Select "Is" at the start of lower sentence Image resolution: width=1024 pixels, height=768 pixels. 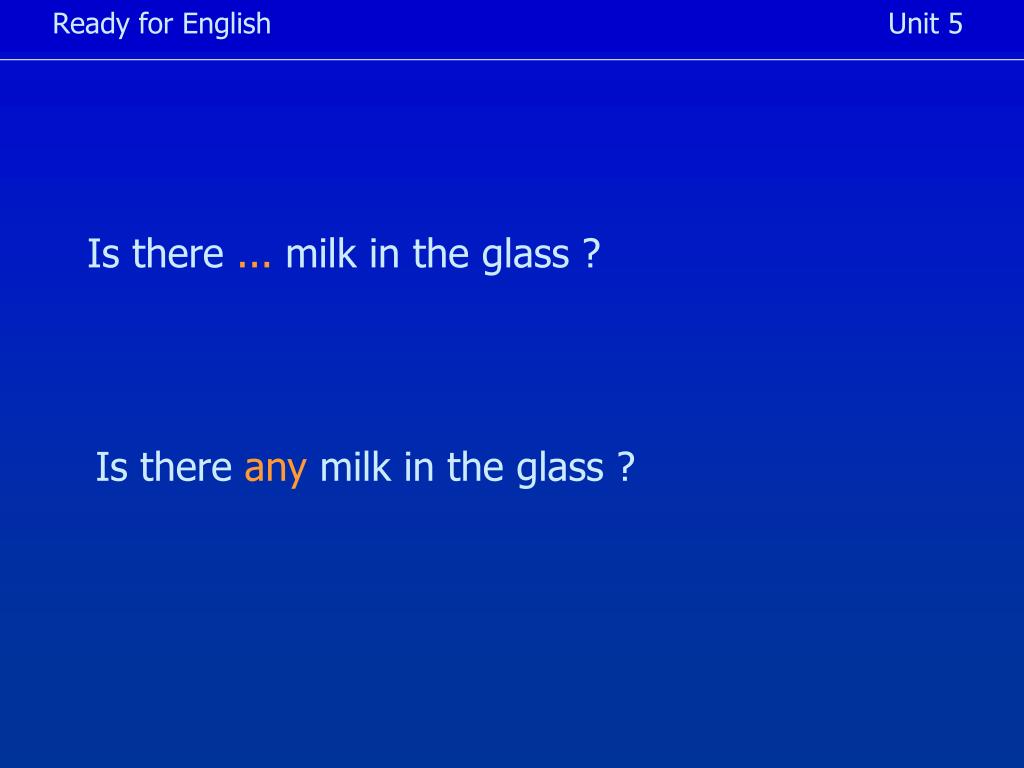click(x=112, y=467)
